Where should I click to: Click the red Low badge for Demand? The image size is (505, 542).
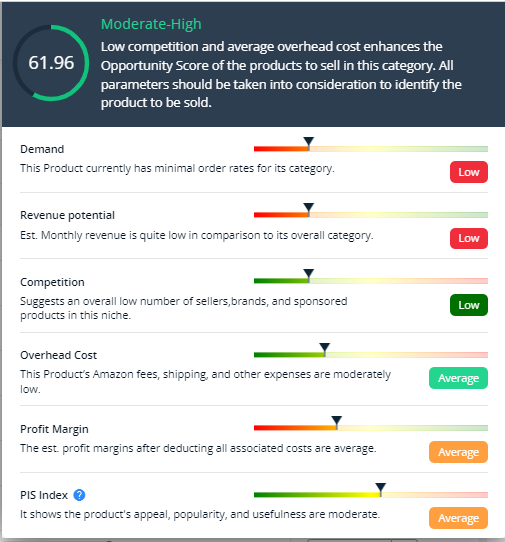click(469, 172)
